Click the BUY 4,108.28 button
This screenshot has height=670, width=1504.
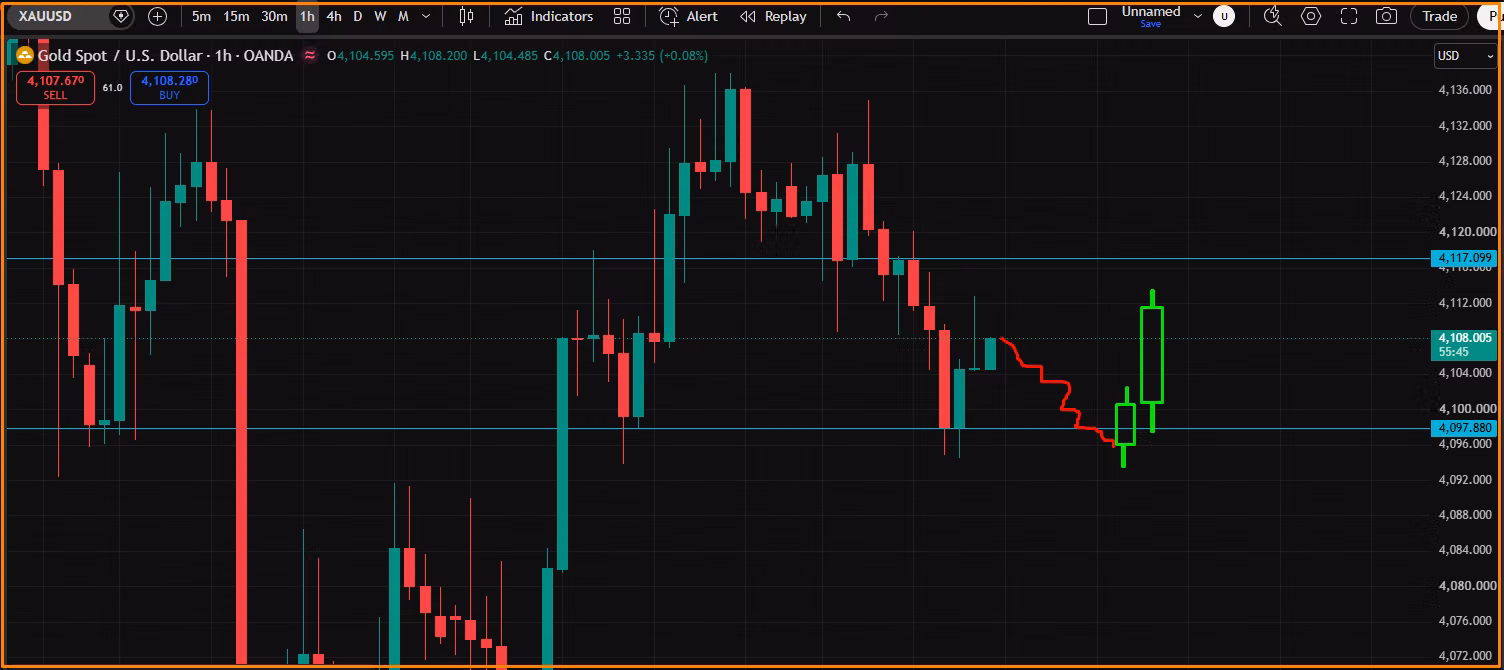[169, 88]
